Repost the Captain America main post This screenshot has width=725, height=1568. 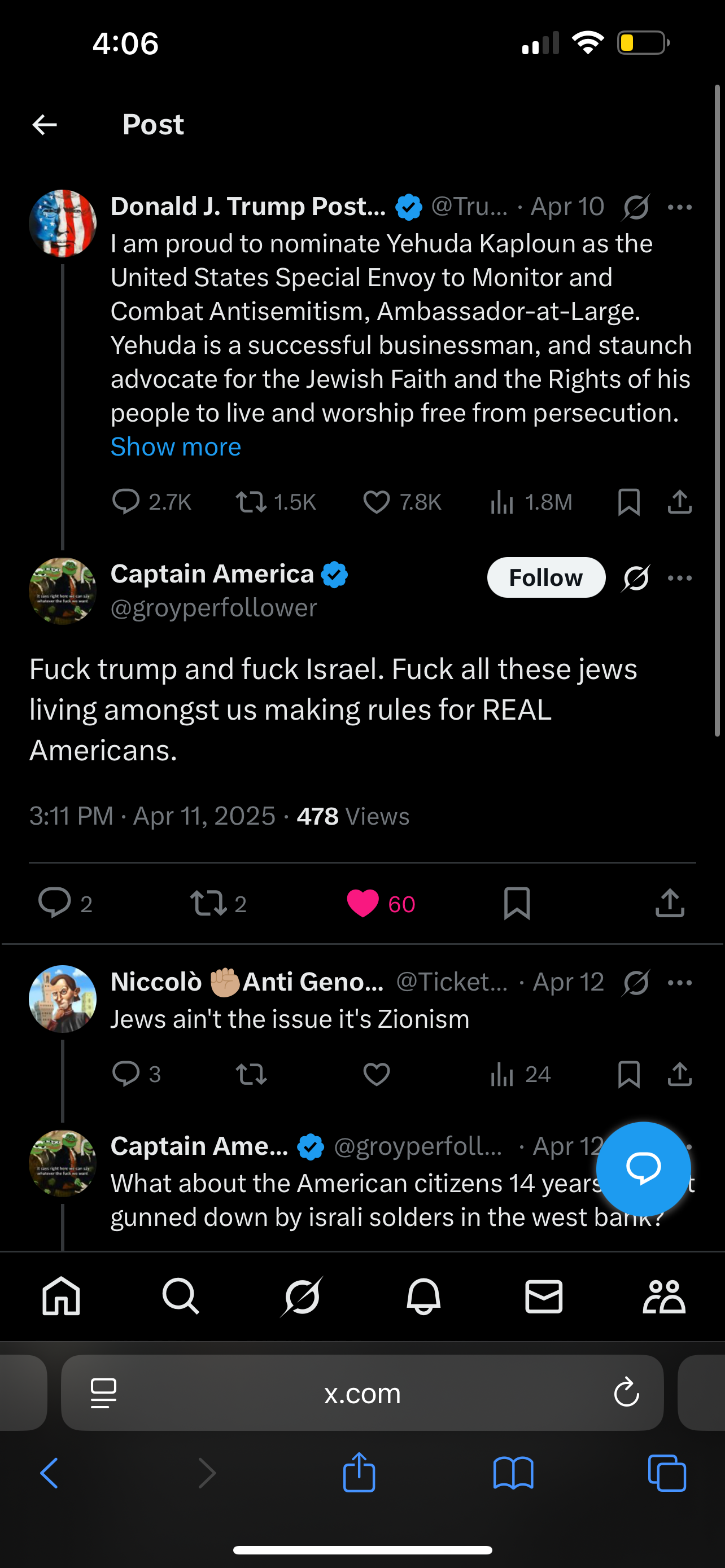tap(208, 903)
